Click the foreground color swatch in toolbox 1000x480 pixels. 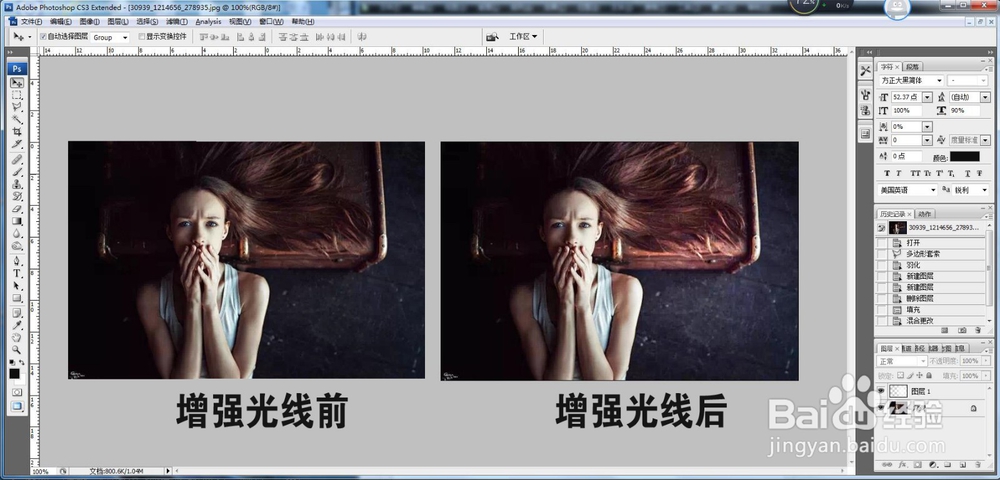pyautogui.click(x=14, y=374)
